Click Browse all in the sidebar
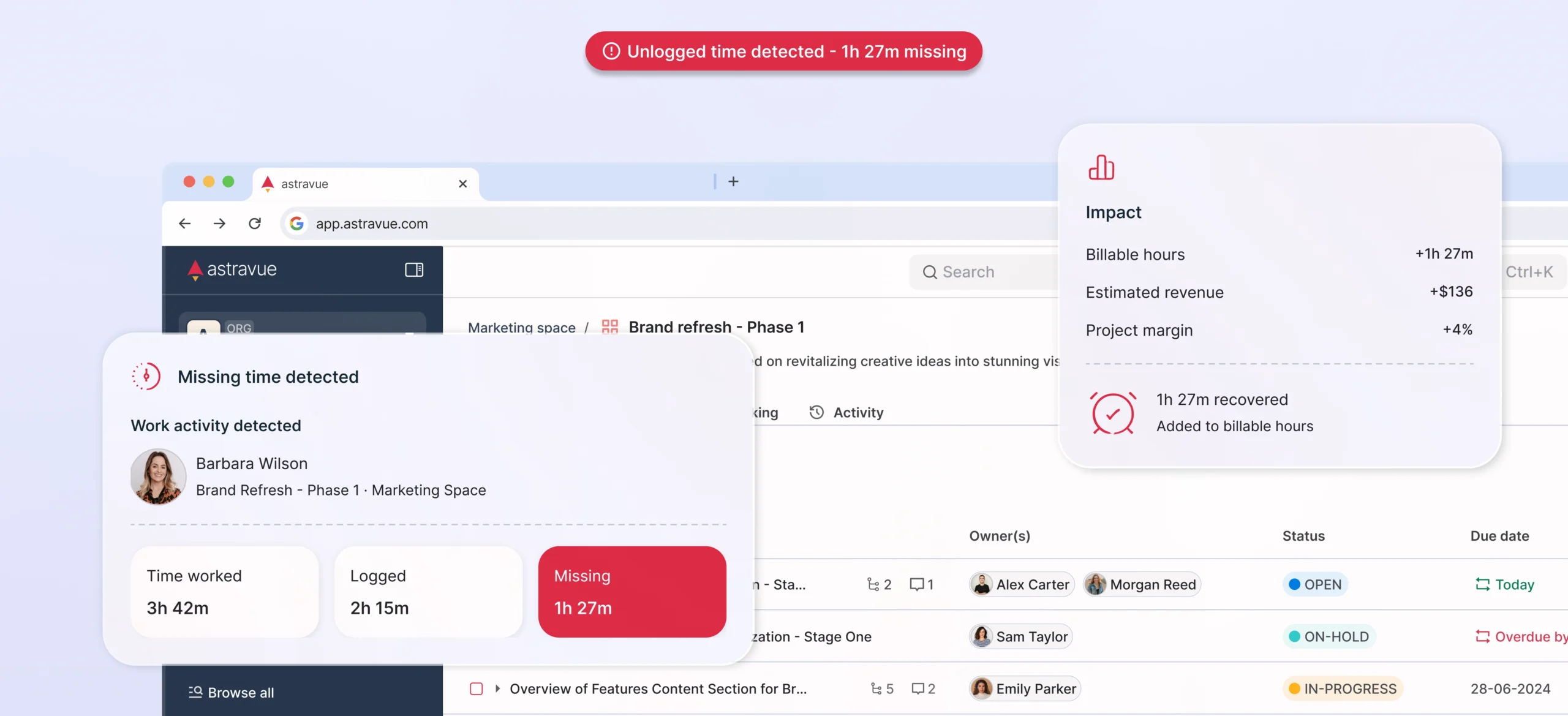 pos(231,693)
